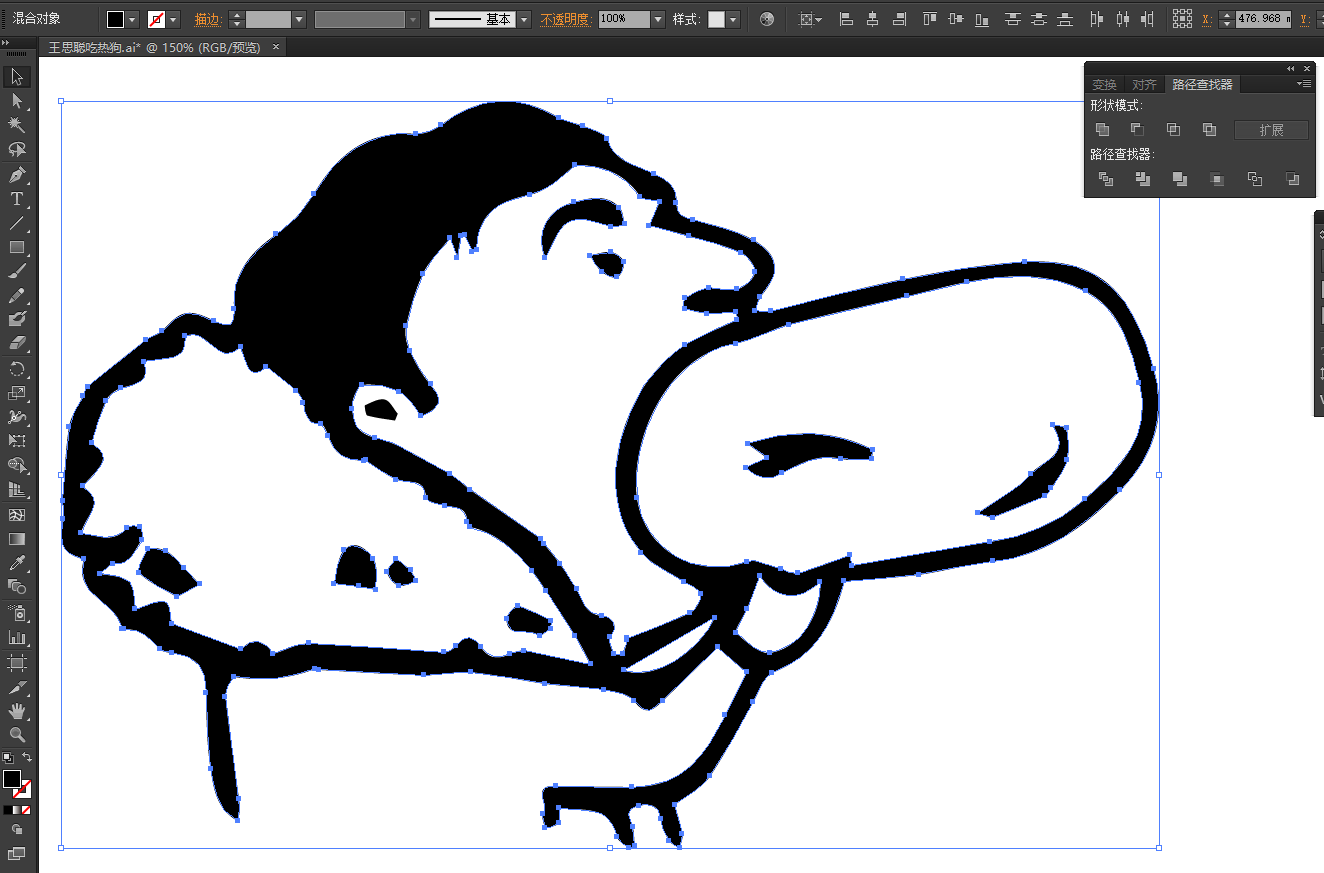This screenshot has height=873, width=1324.
Task: Click Vertical Align Top in control bar
Action: pyautogui.click(x=930, y=19)
